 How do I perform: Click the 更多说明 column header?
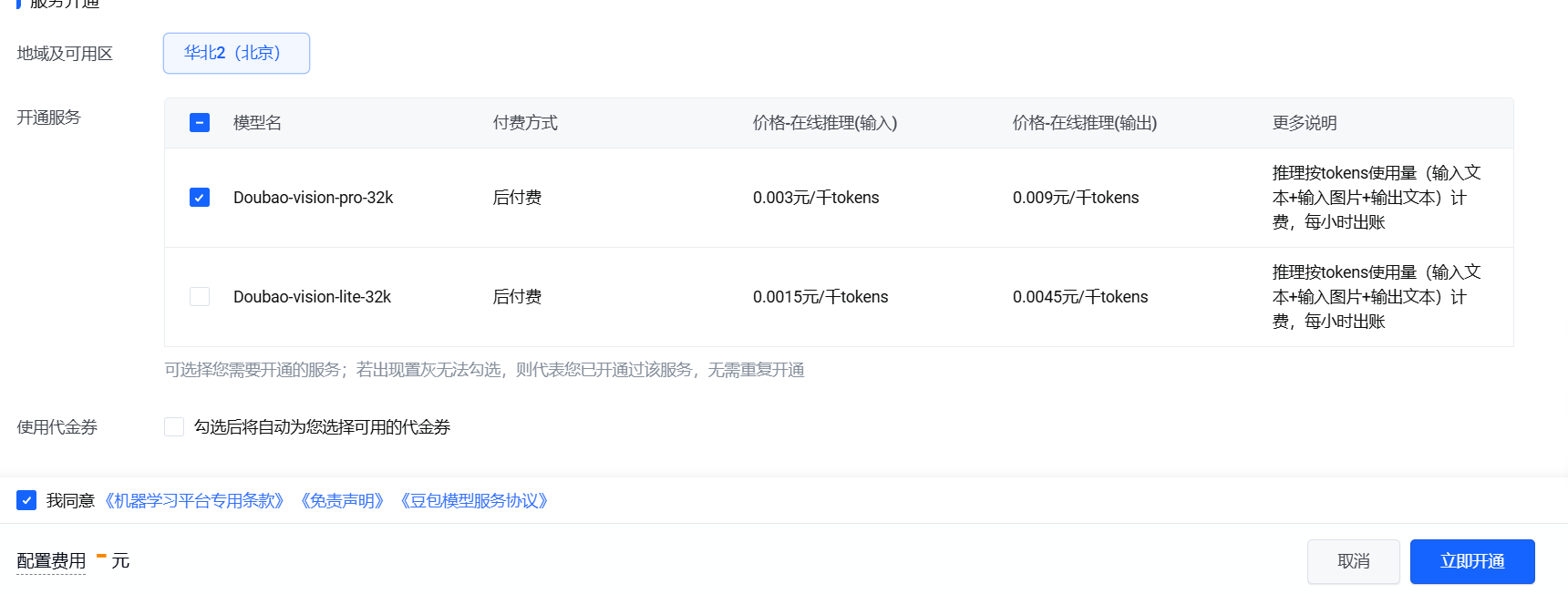click(1304, 123)
